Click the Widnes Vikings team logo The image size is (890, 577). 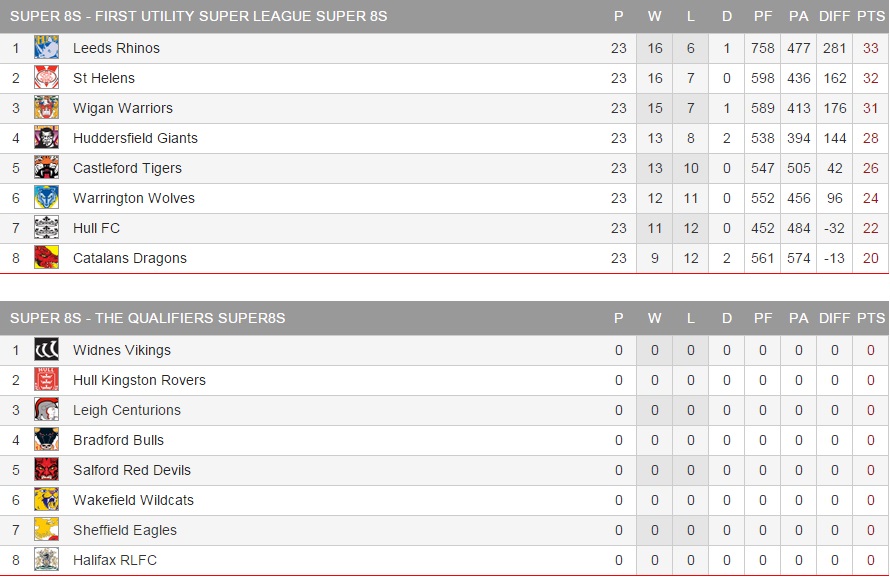pyautogui.click(x=46, y=350)
